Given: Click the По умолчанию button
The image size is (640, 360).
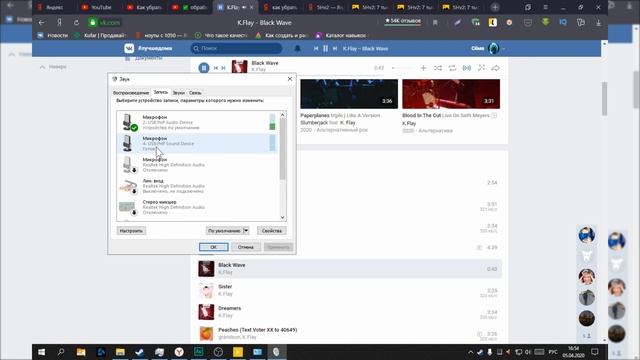Looking at the screenshot, I should pyautogui.click(x=224, y=231).
